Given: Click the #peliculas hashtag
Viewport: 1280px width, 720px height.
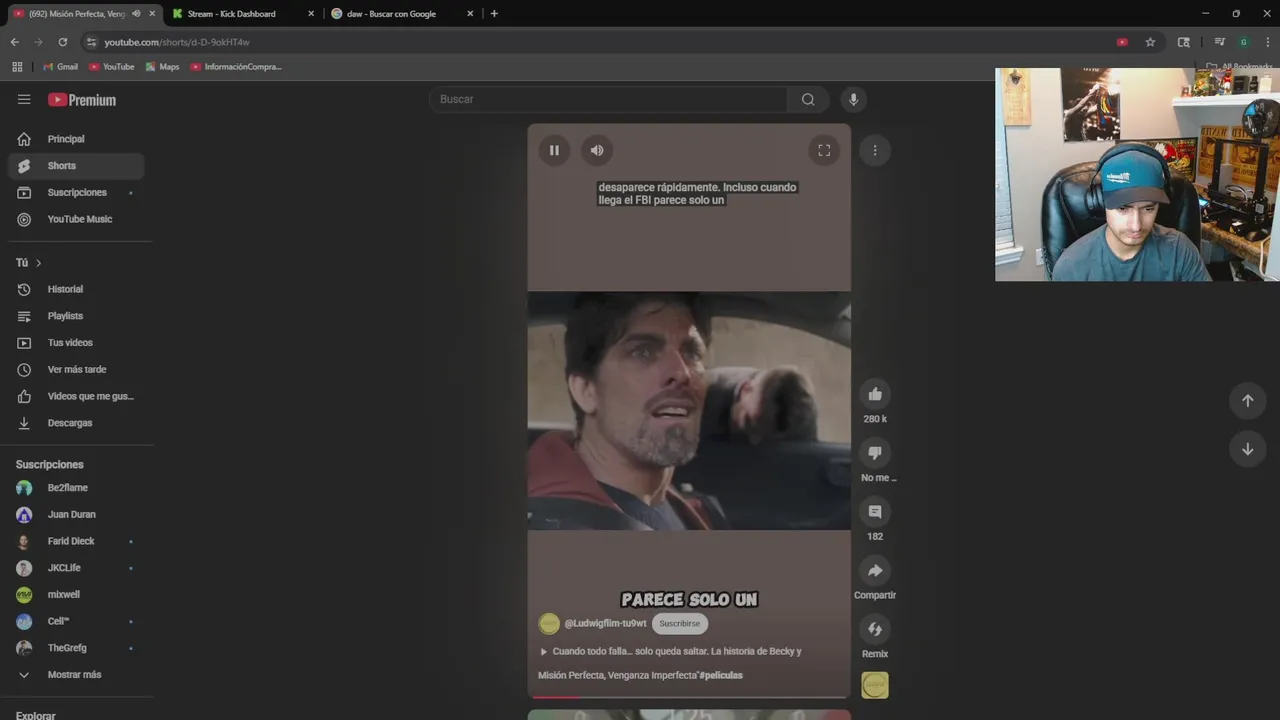Looking at the screenshot, I should click(x=721, y=675).
